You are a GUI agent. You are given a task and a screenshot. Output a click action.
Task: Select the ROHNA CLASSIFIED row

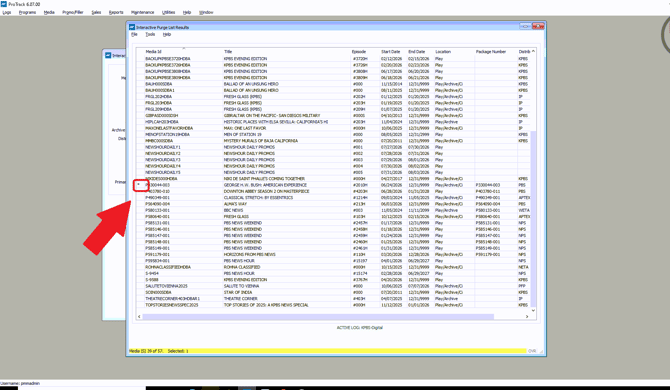333,267
